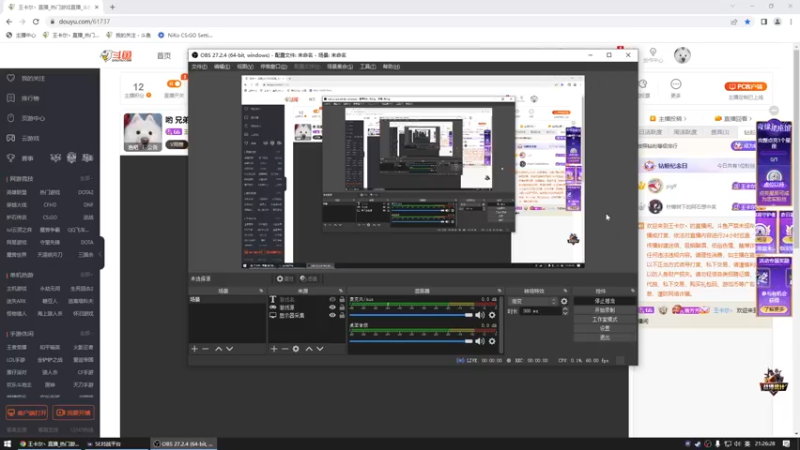The height and width of the screenshot is (450, 800).
Task: Open 排行榜 ranking icon in Douyu sidebar
Action: [x=11, y=98]
